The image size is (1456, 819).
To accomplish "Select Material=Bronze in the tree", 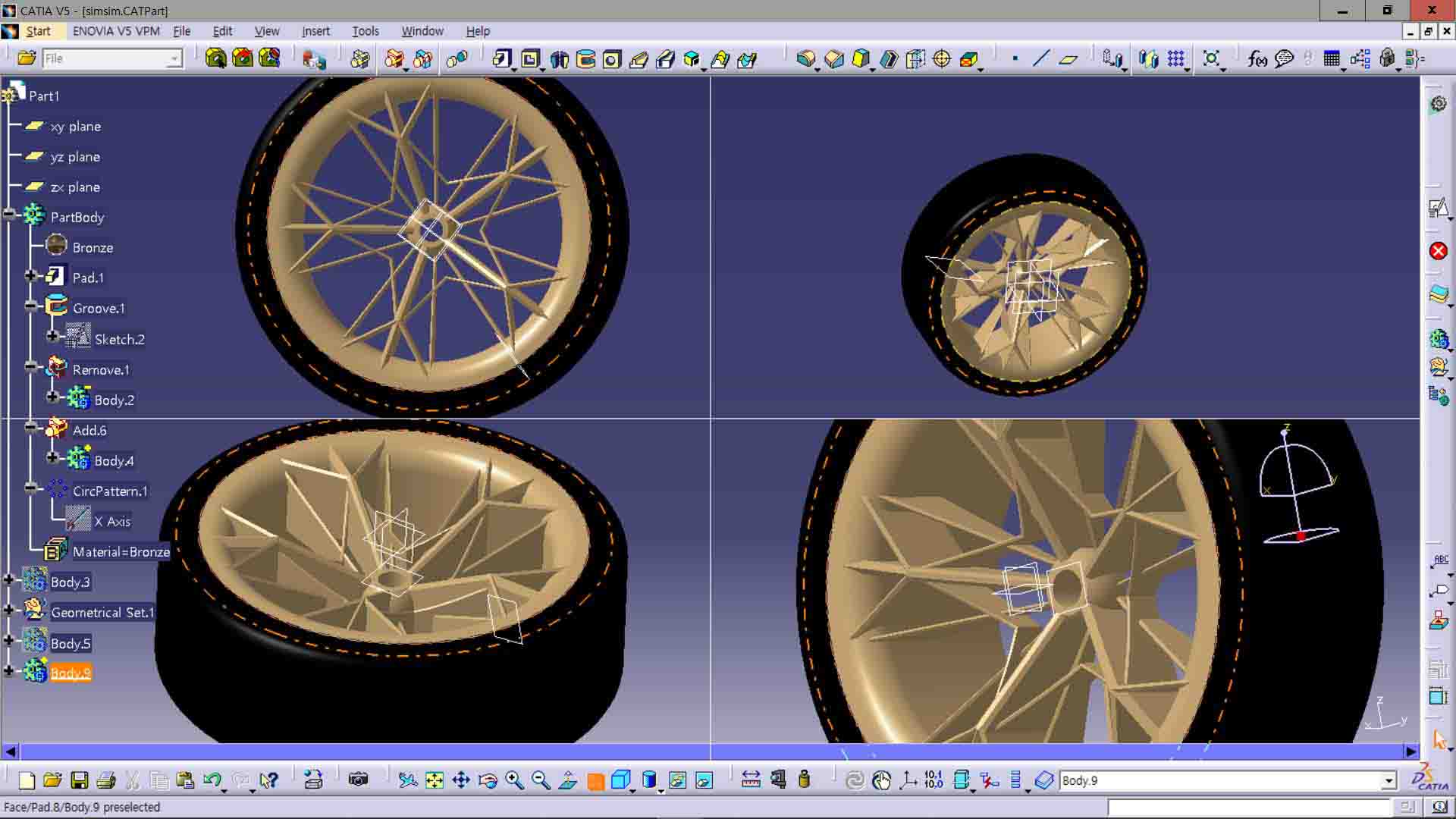I will coord(121,552).
